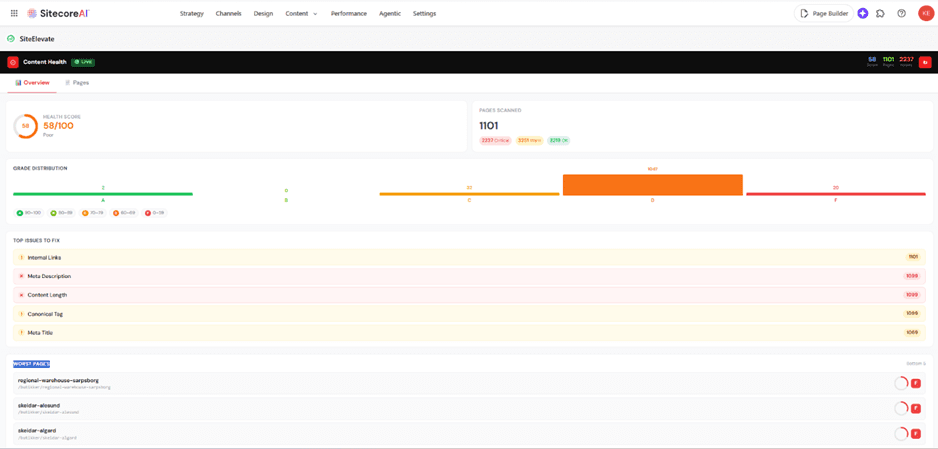Click the warning icon beside Internal Links
The width and height of the screenshot is (938, 449).
(21, 257)
